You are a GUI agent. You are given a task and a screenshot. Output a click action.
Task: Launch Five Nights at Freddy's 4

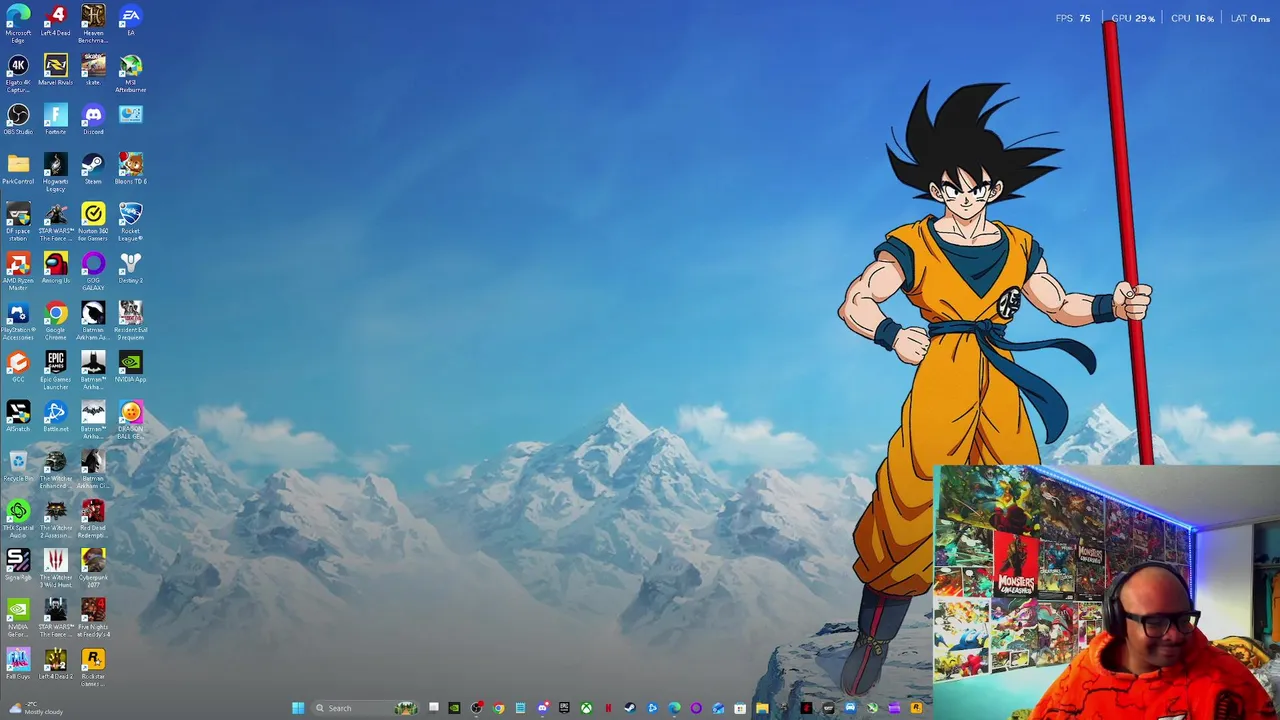pos(93,618)
